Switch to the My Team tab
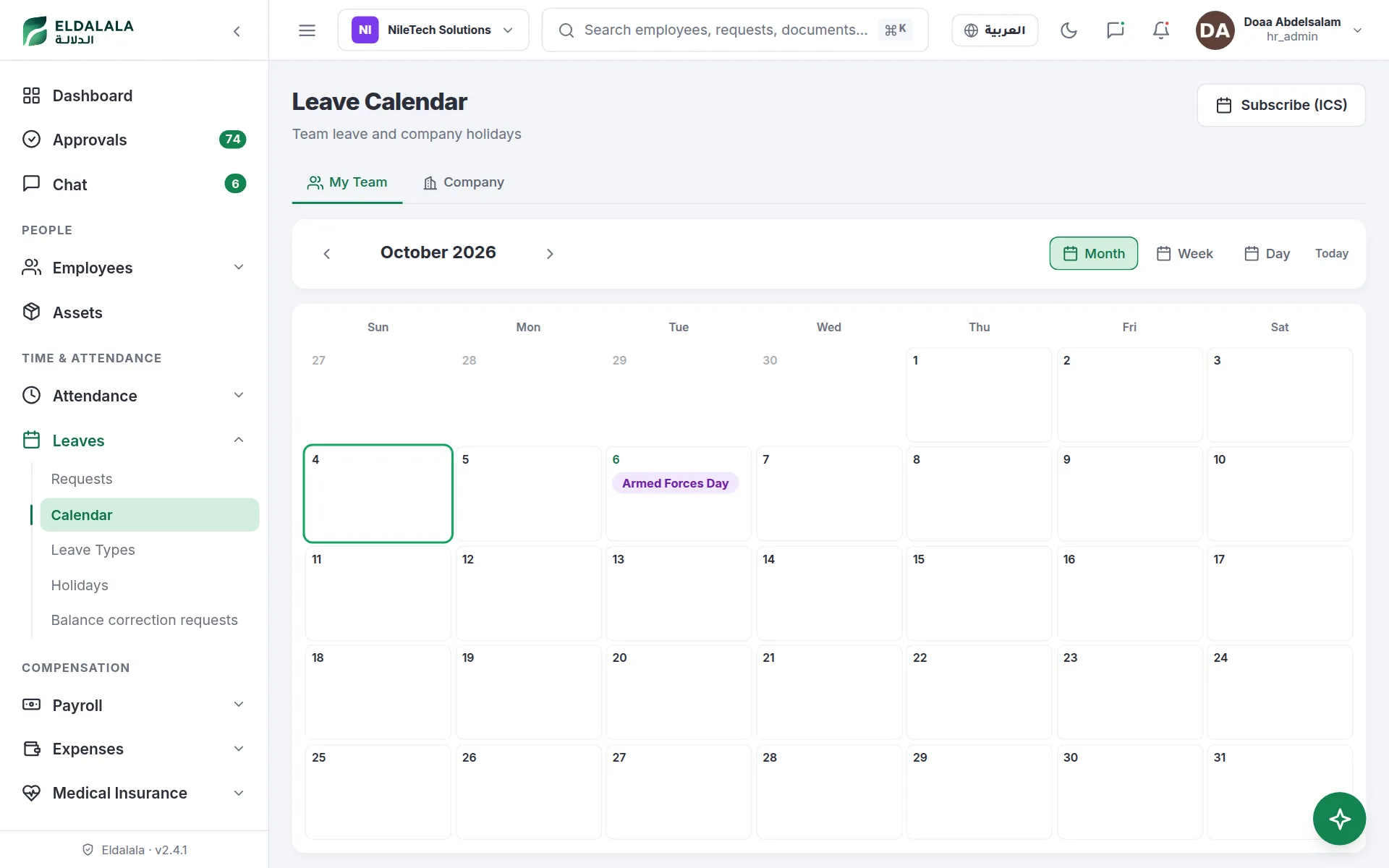 (x=347, y=183)
